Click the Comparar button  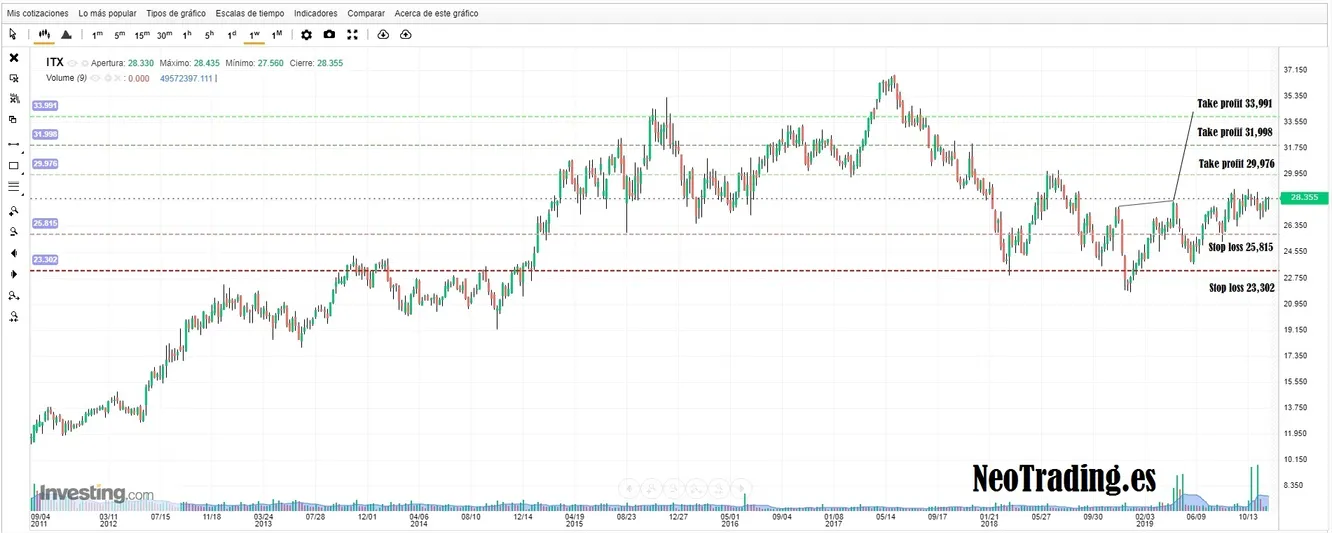click(366, 14)
